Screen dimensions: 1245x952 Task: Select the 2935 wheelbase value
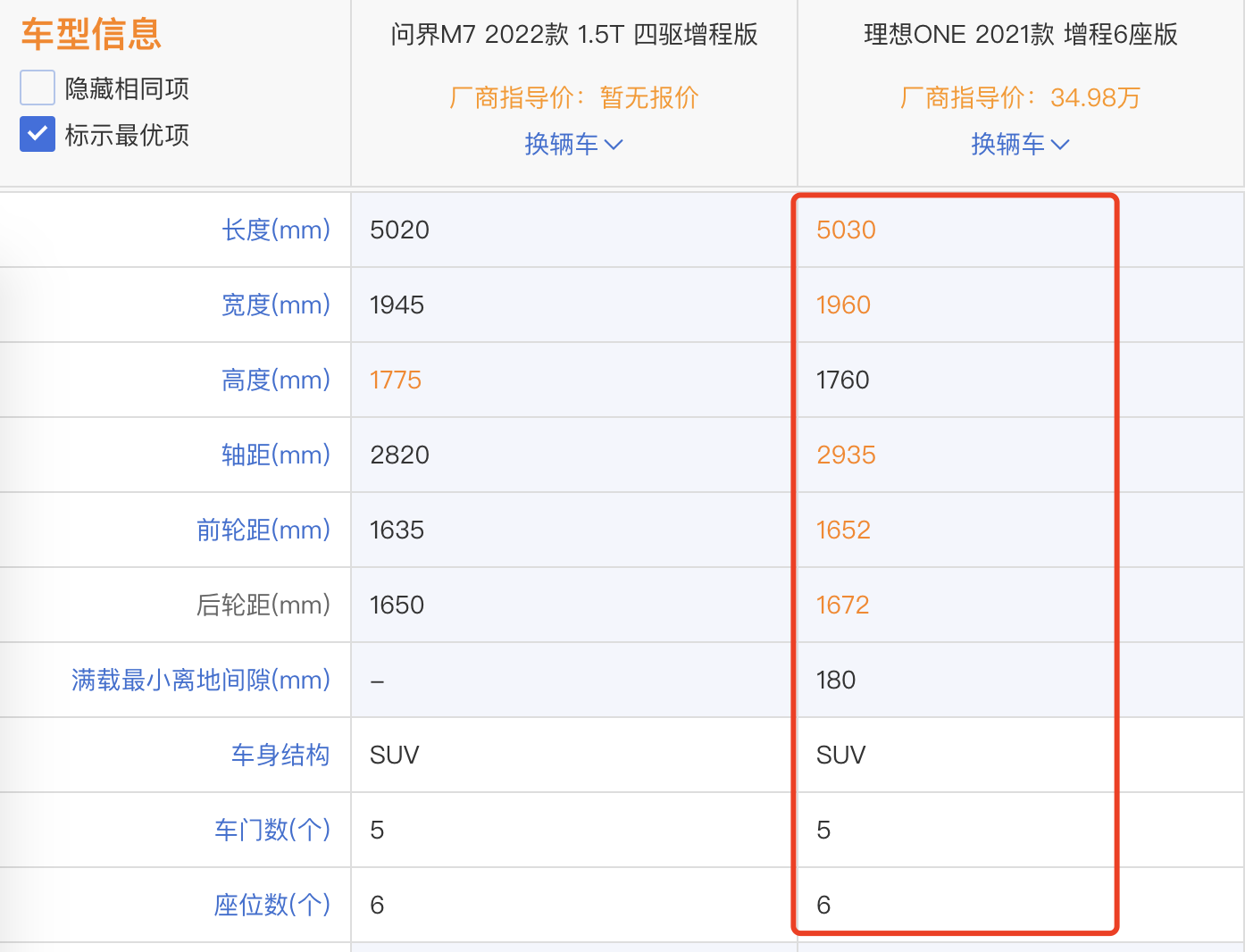pos(846,455)
